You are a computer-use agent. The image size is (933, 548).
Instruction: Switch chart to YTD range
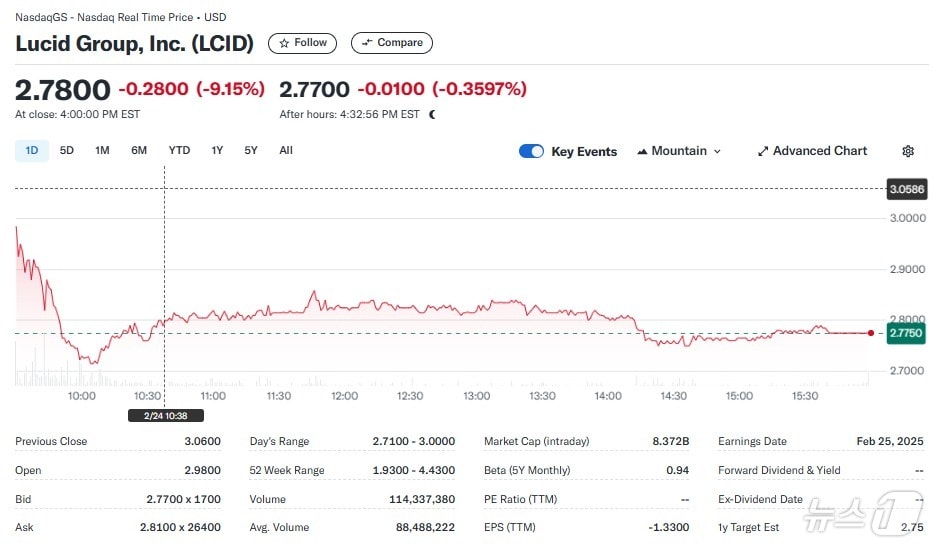click(179, 150)
